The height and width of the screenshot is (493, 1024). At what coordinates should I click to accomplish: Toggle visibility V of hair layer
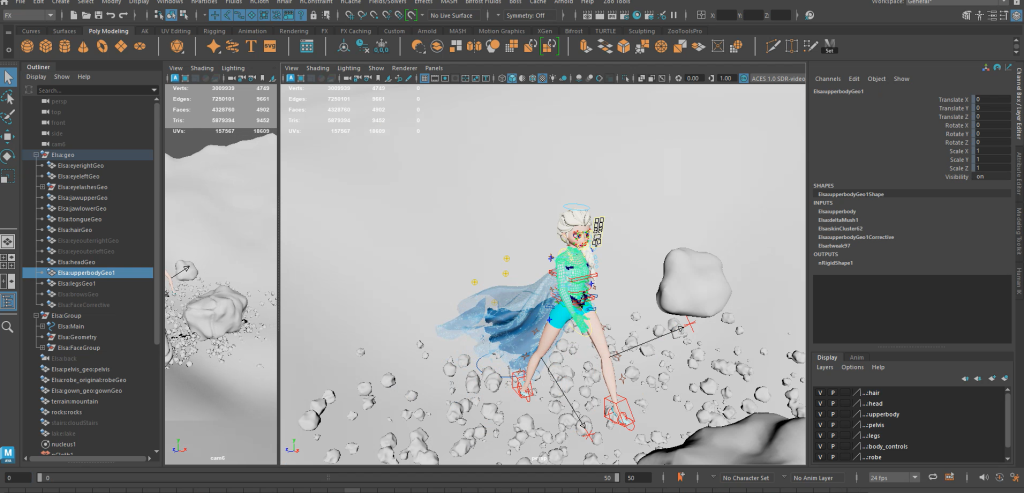click(x=820, y=392)
